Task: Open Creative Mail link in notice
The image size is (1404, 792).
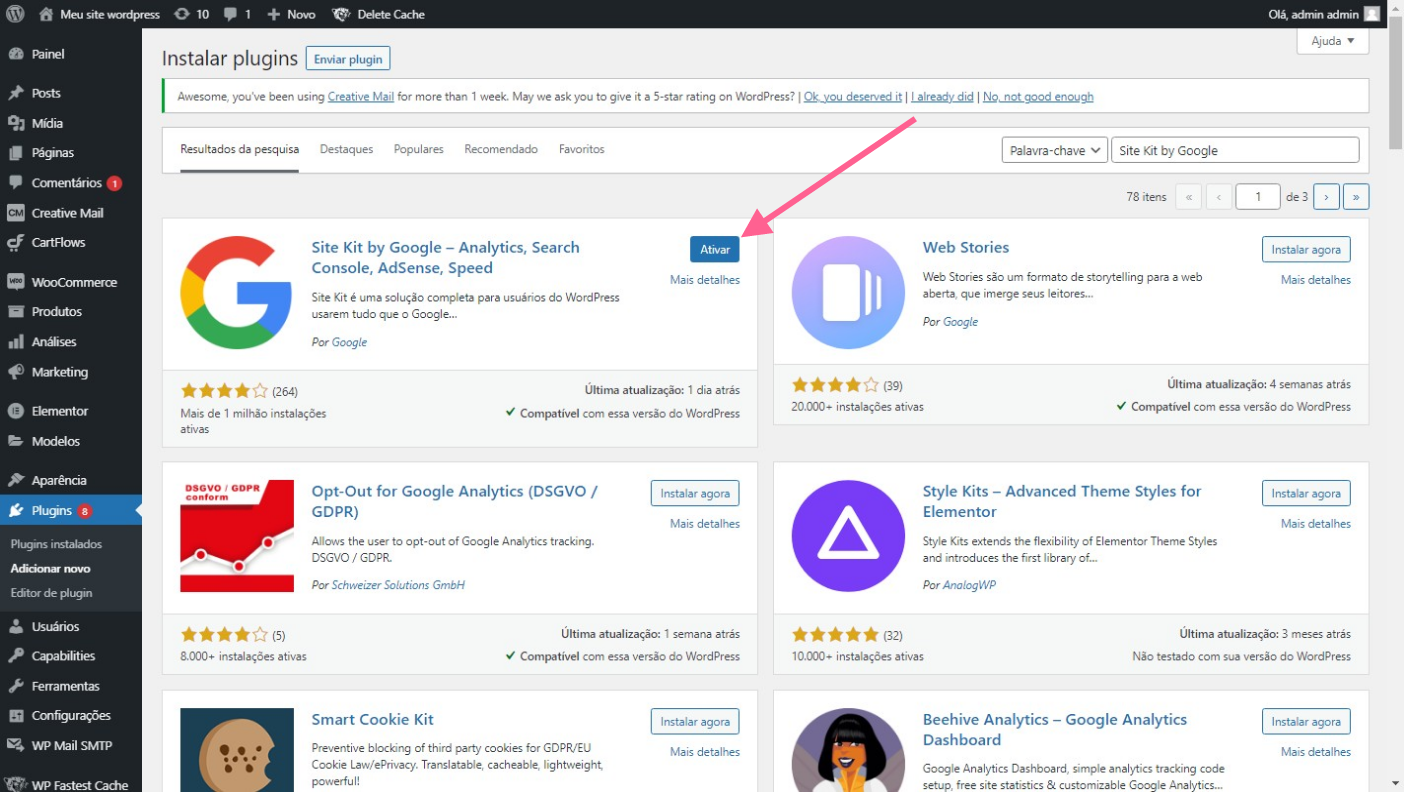Action: click(361, 97)
